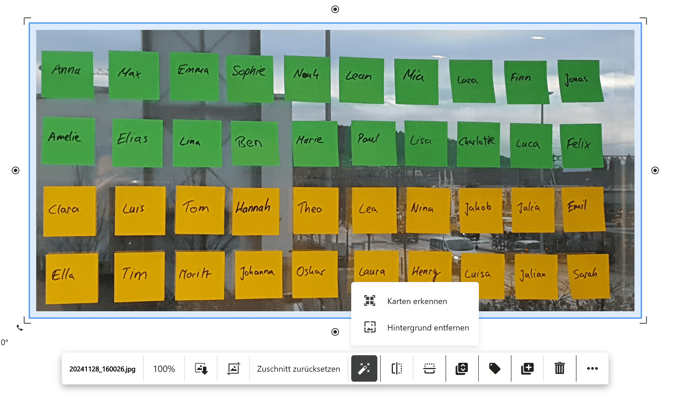Screen dimensions: 688x404
Task: Choose 'Hintergrund entfernen' from popup menu
Action: point(427,327)
